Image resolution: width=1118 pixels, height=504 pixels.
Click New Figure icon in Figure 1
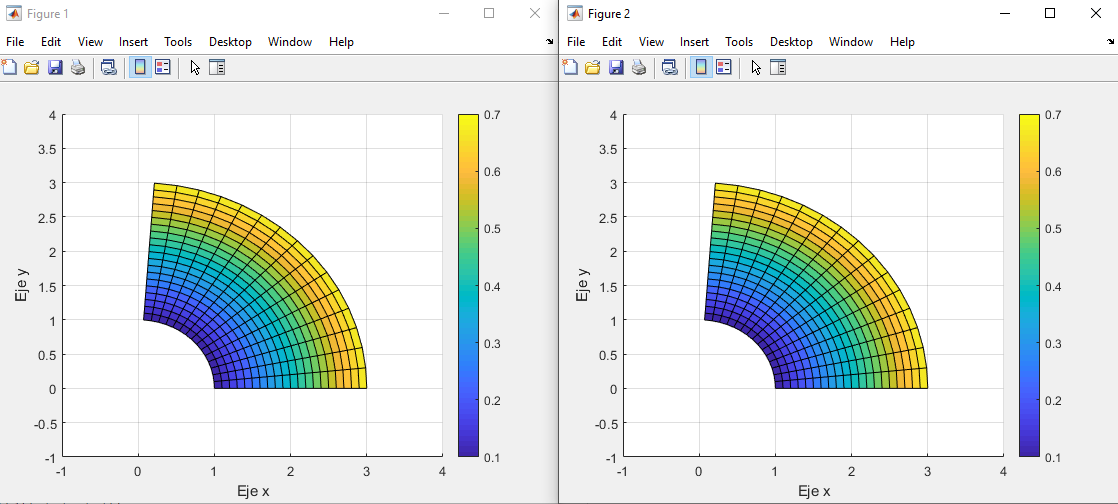pyautogui.click(x=10, y=67)
